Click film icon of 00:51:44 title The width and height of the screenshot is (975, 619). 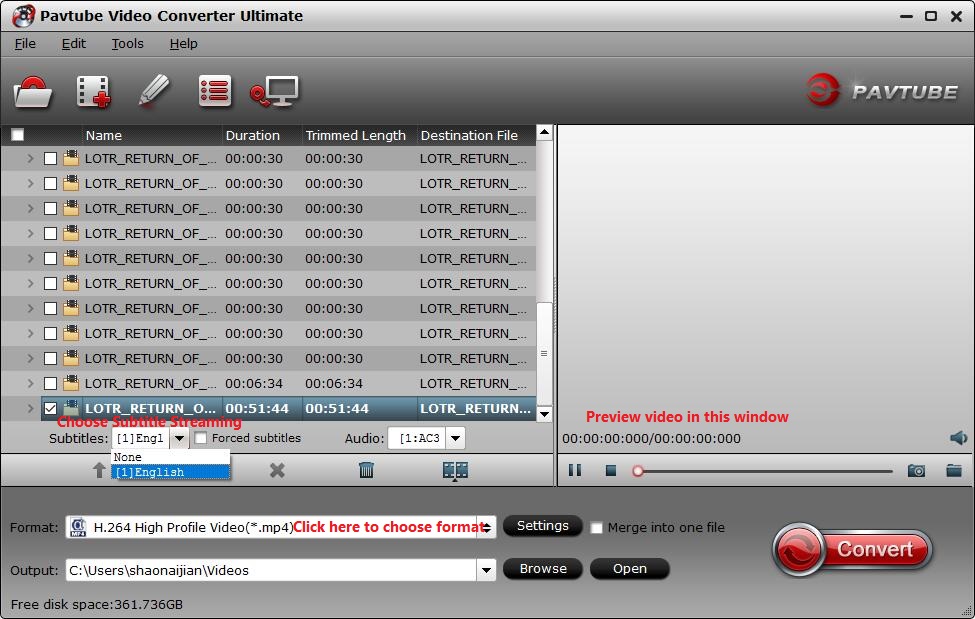(72, 408)
